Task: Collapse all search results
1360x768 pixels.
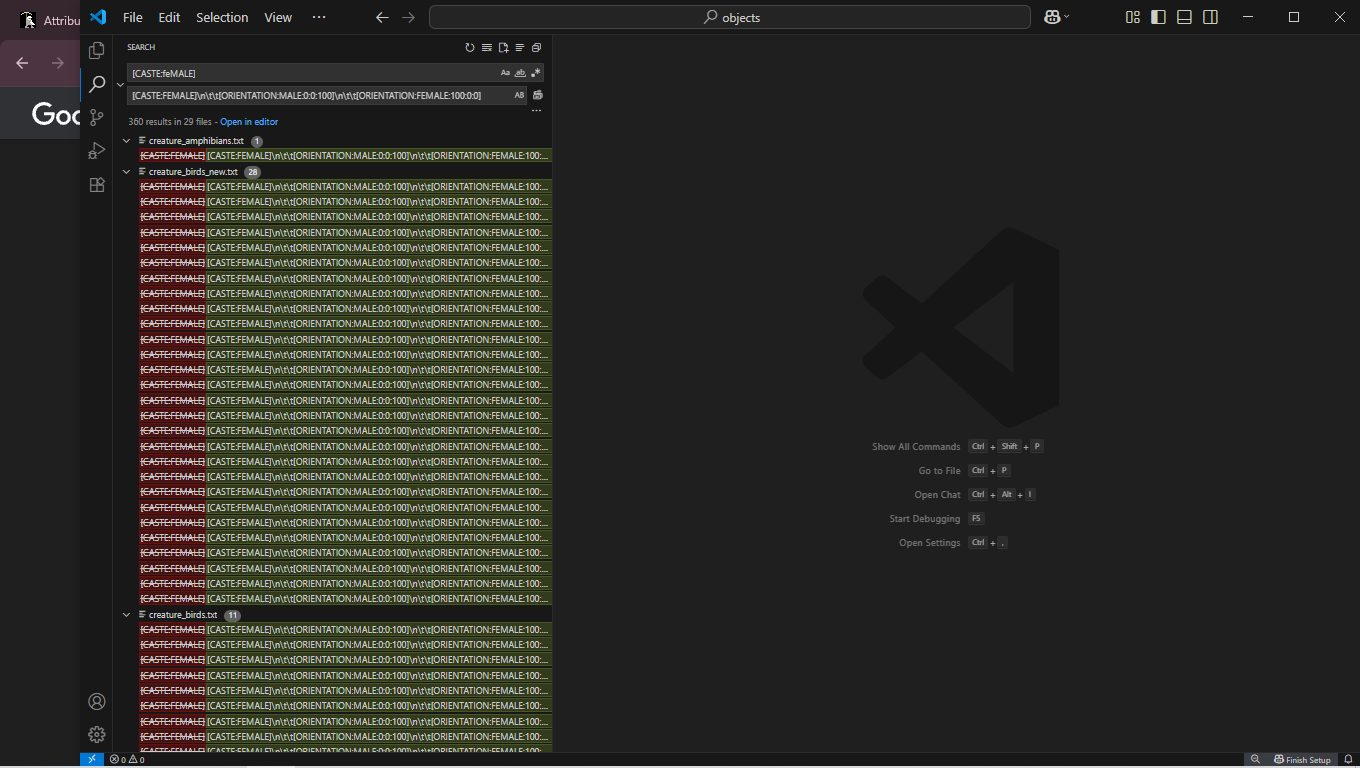Action: [536, 47]
